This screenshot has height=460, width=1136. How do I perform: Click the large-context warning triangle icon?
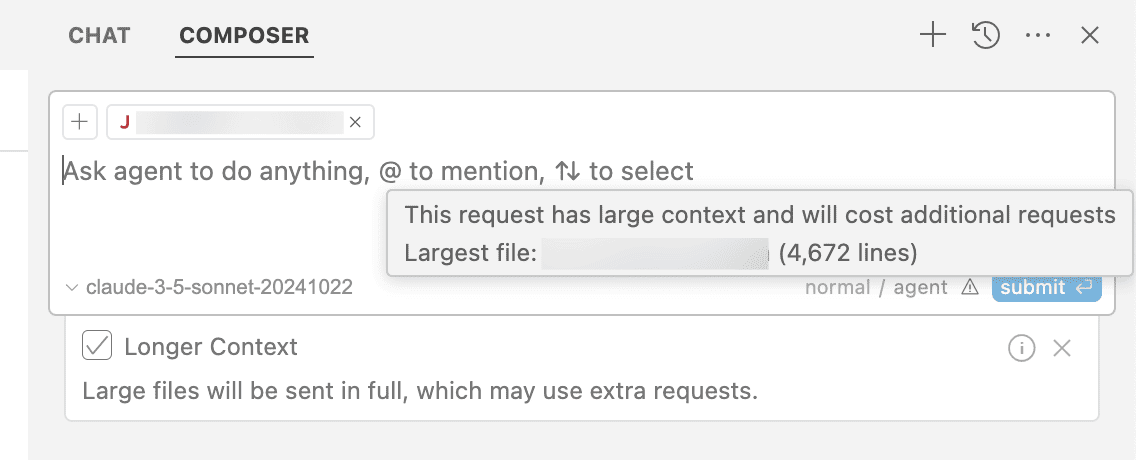[969, 288]
